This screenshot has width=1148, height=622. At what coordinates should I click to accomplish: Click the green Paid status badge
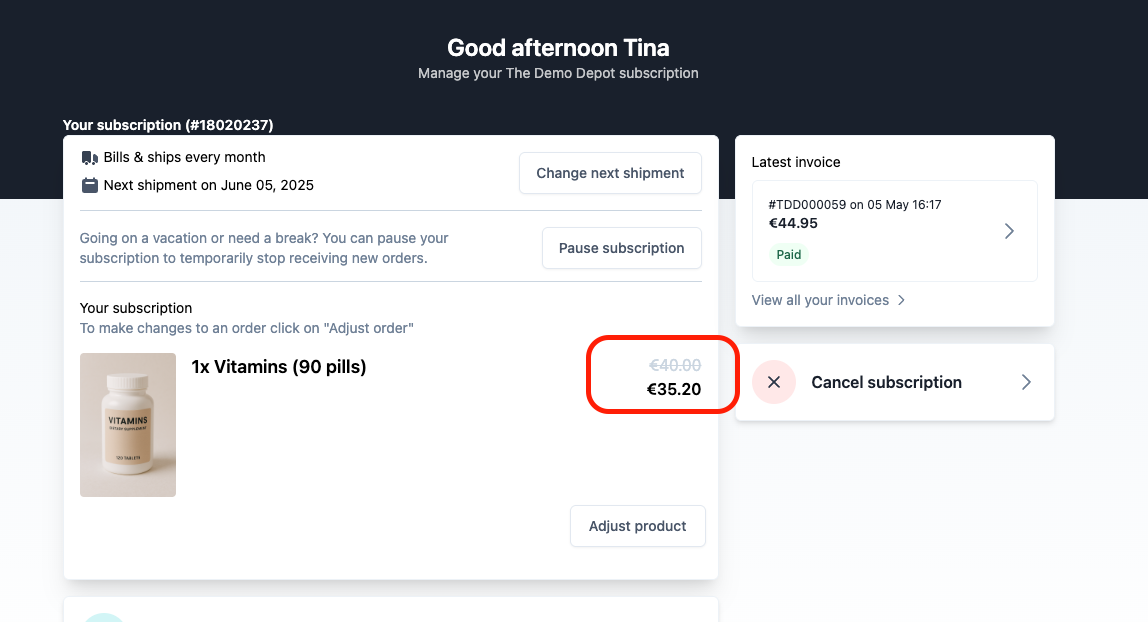(x=789, y=255)
